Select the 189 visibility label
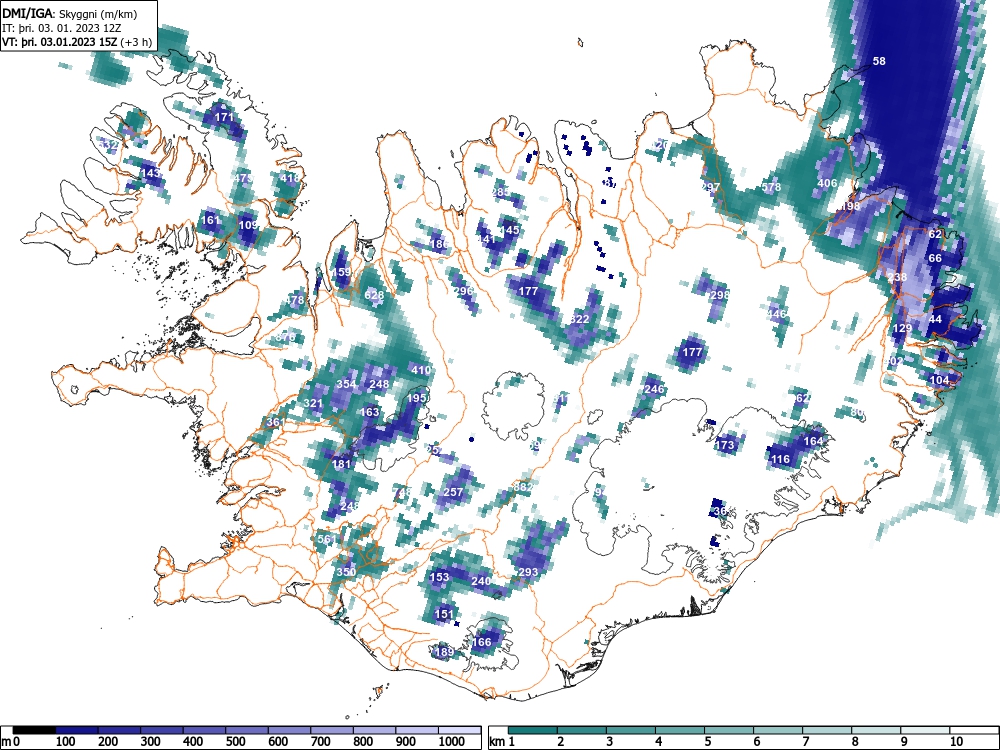This screenshot has width=1000, height=750. tap(443, 652)
